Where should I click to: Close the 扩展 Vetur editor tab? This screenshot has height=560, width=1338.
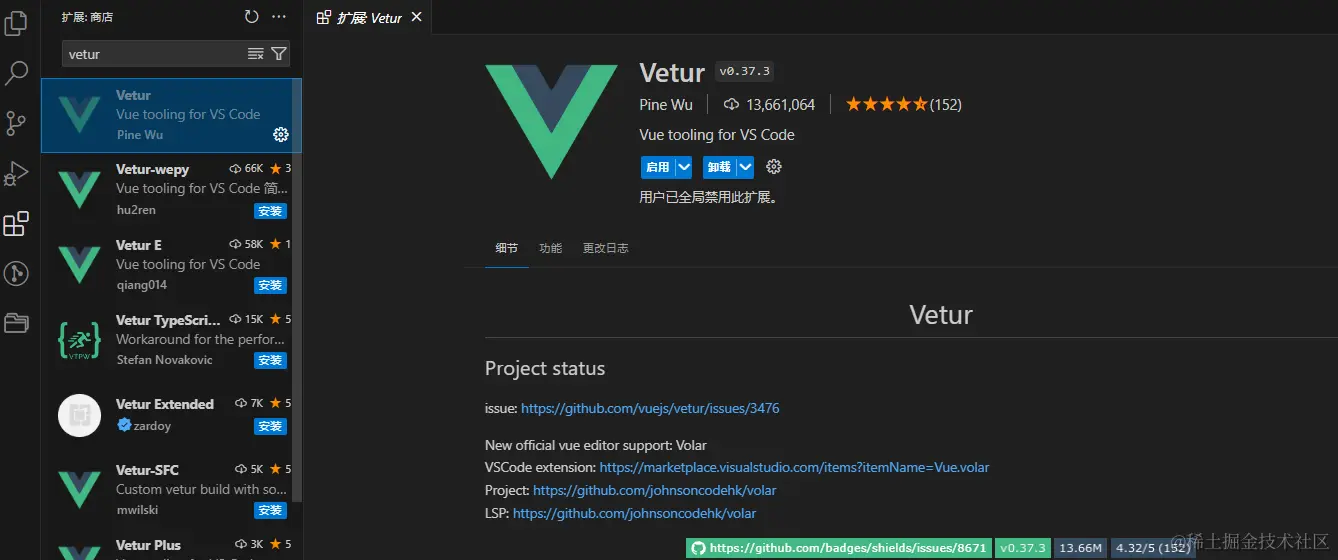pos(417,17)
